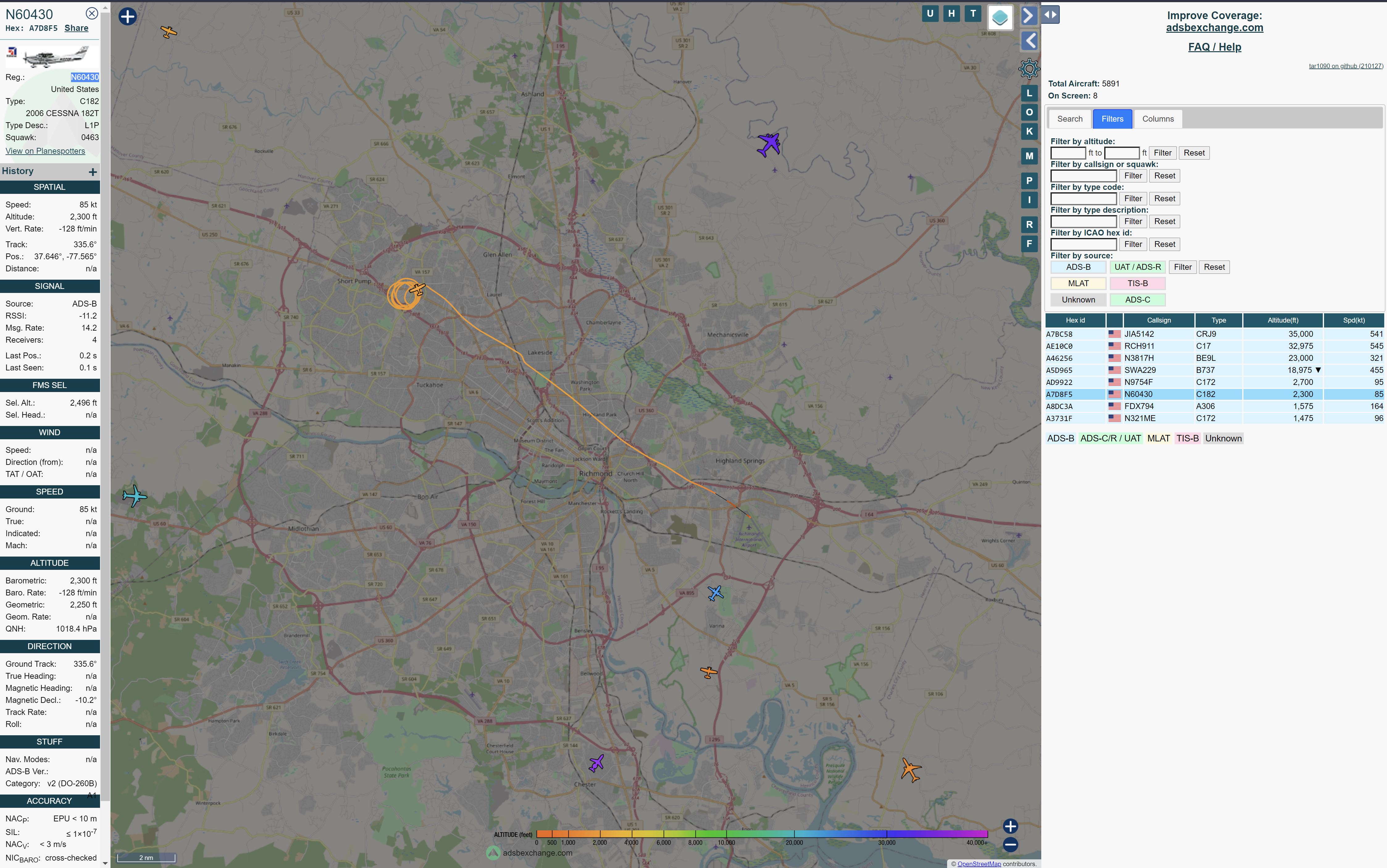The image size is (1387, 868).
Task: Select the cyan aircraft at map's west edge
Action: 135,496
